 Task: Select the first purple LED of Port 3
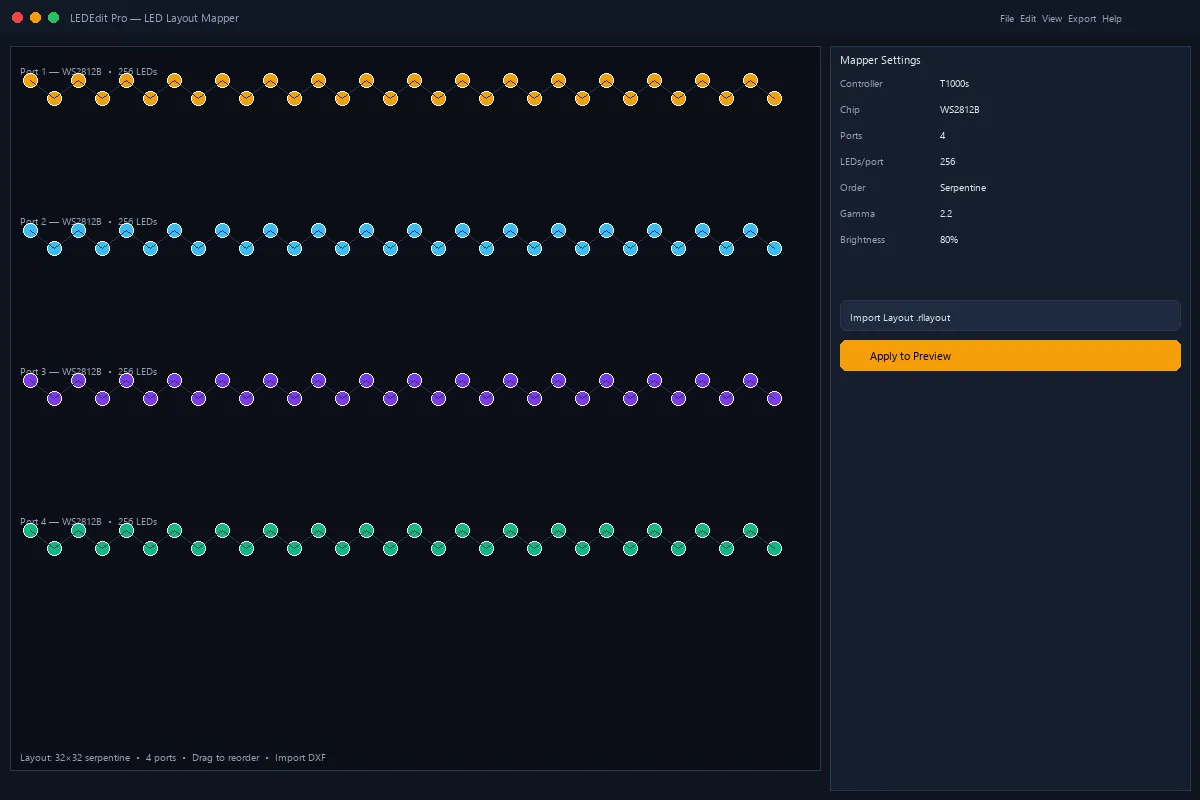coord(30,380)
